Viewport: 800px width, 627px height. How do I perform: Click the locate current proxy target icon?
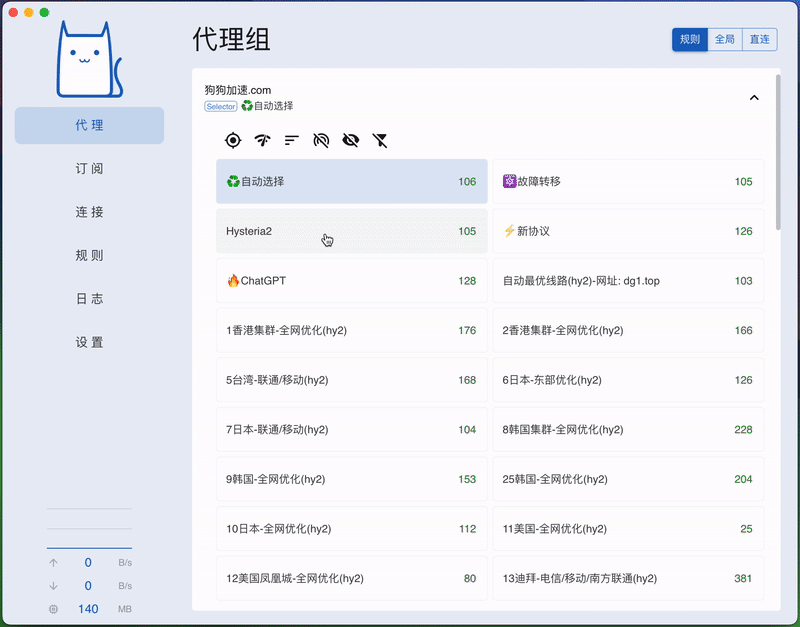click(x=233, y=141)
